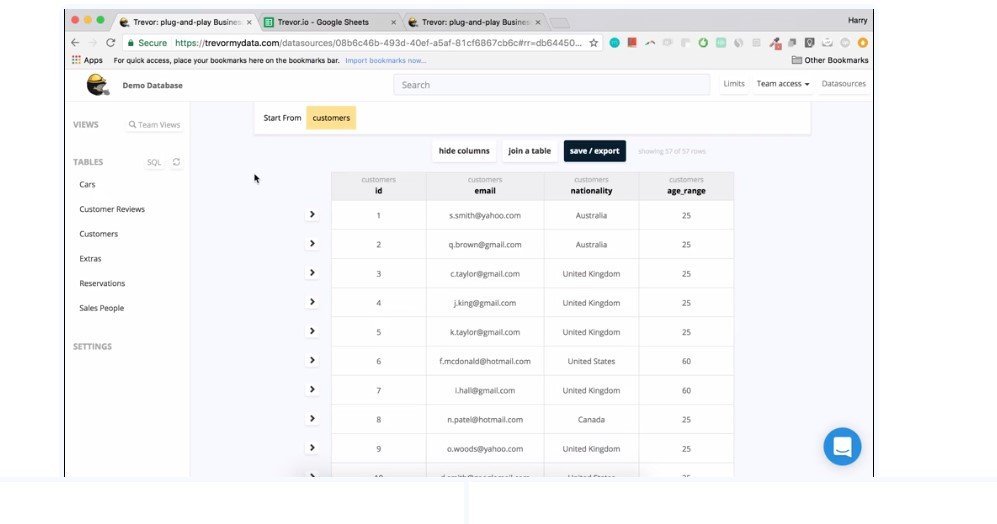
Task: Bookmark page with the star icon
Action: (x=594, y=43)
